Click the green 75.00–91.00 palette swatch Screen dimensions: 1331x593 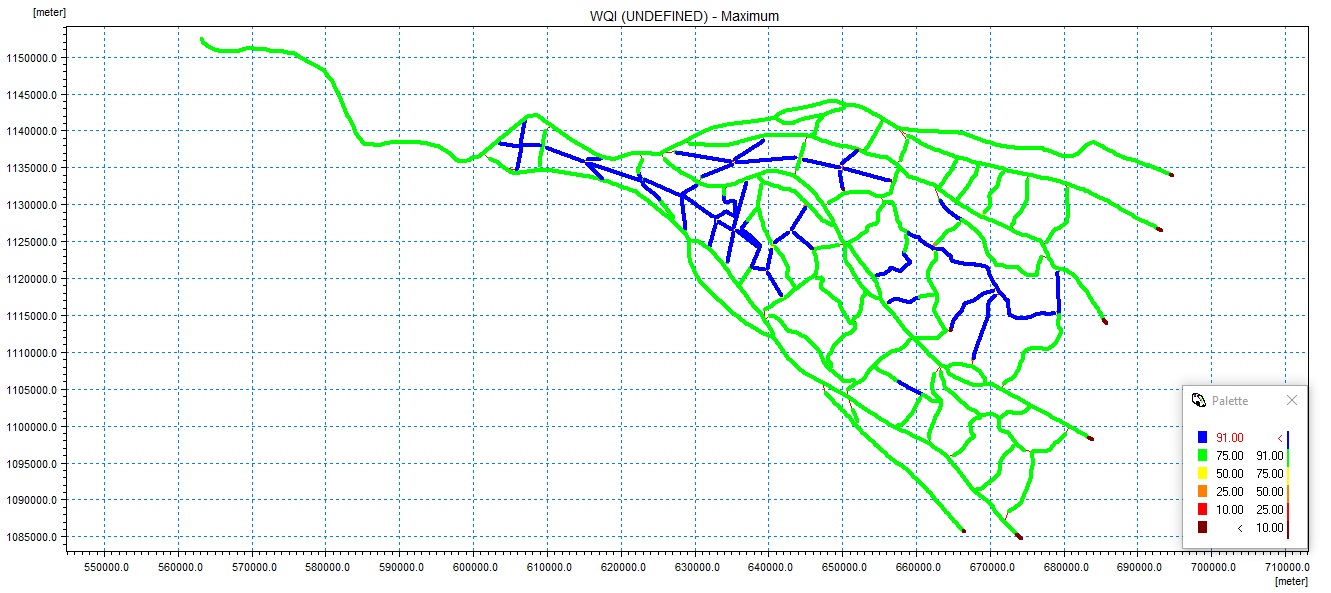1202,455
